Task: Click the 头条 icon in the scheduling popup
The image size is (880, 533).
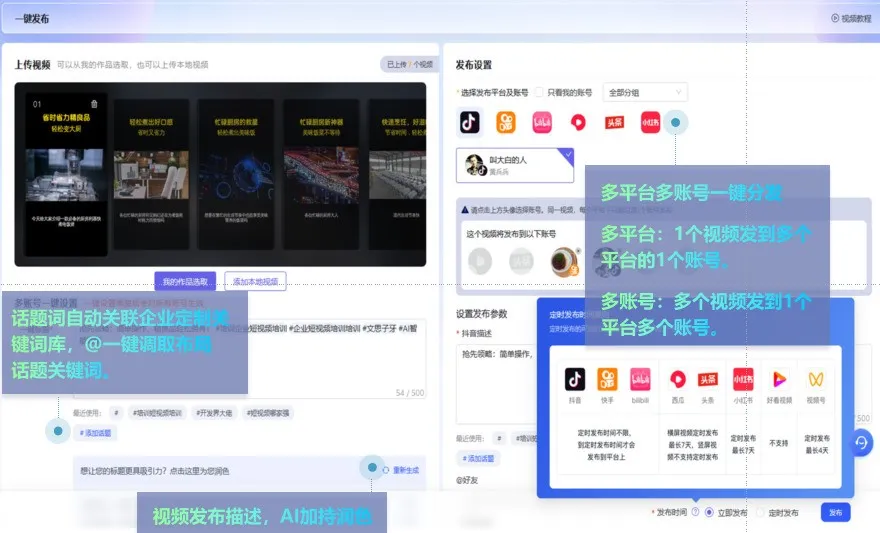Action: (x=708, y=379)
